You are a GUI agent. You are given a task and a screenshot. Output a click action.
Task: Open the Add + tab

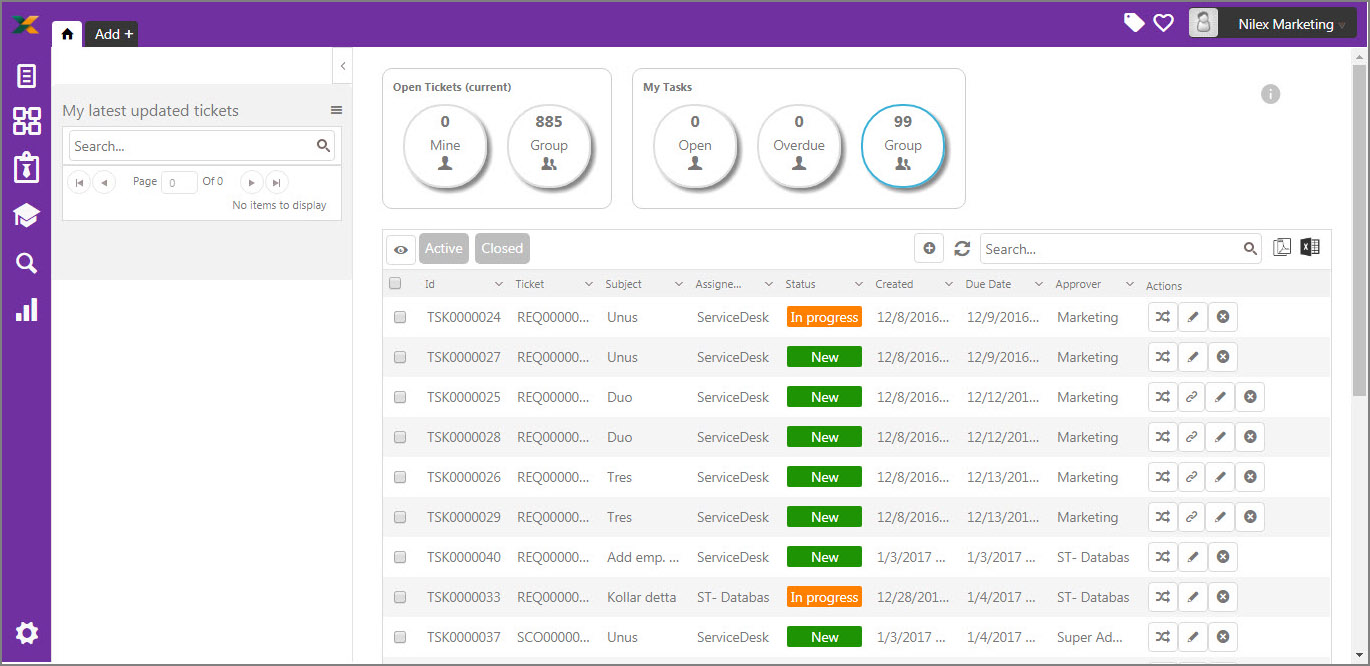pyautogui.click(x=112, y=34)
